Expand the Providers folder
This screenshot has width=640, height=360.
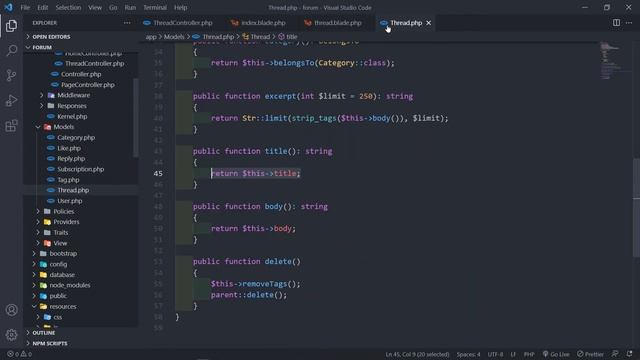coord(66,222)
